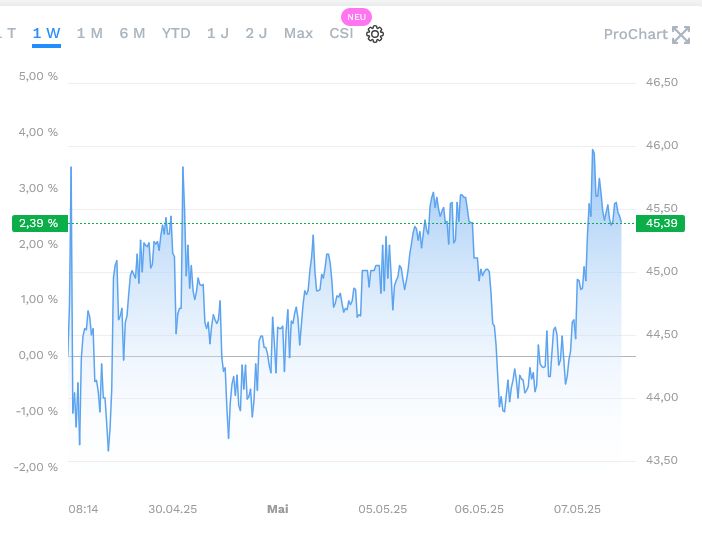Switch to the 1 M time range
This screenshot has width=702, height=536.
click(x=89, y=34)
